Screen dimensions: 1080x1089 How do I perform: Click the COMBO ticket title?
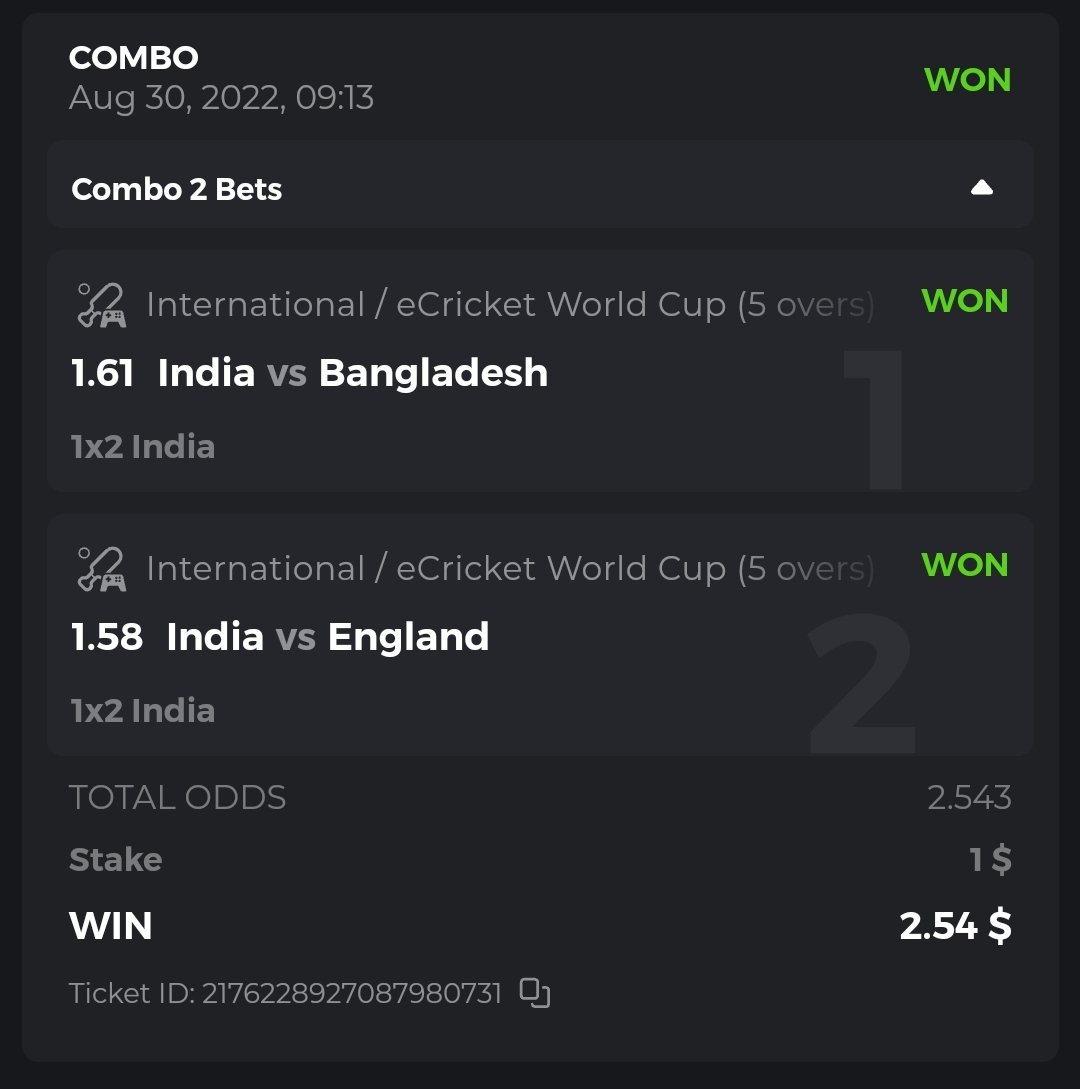[x=133, y=58]
